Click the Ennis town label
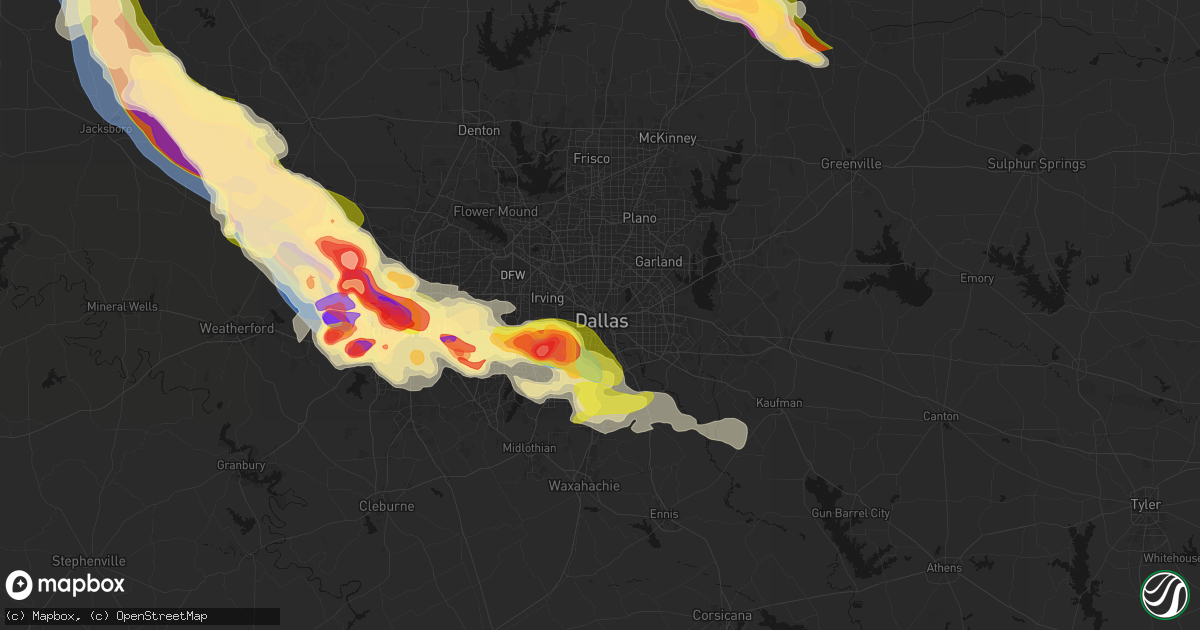Viewport: 1200px width, 630px height. click(x=663, y=513)
